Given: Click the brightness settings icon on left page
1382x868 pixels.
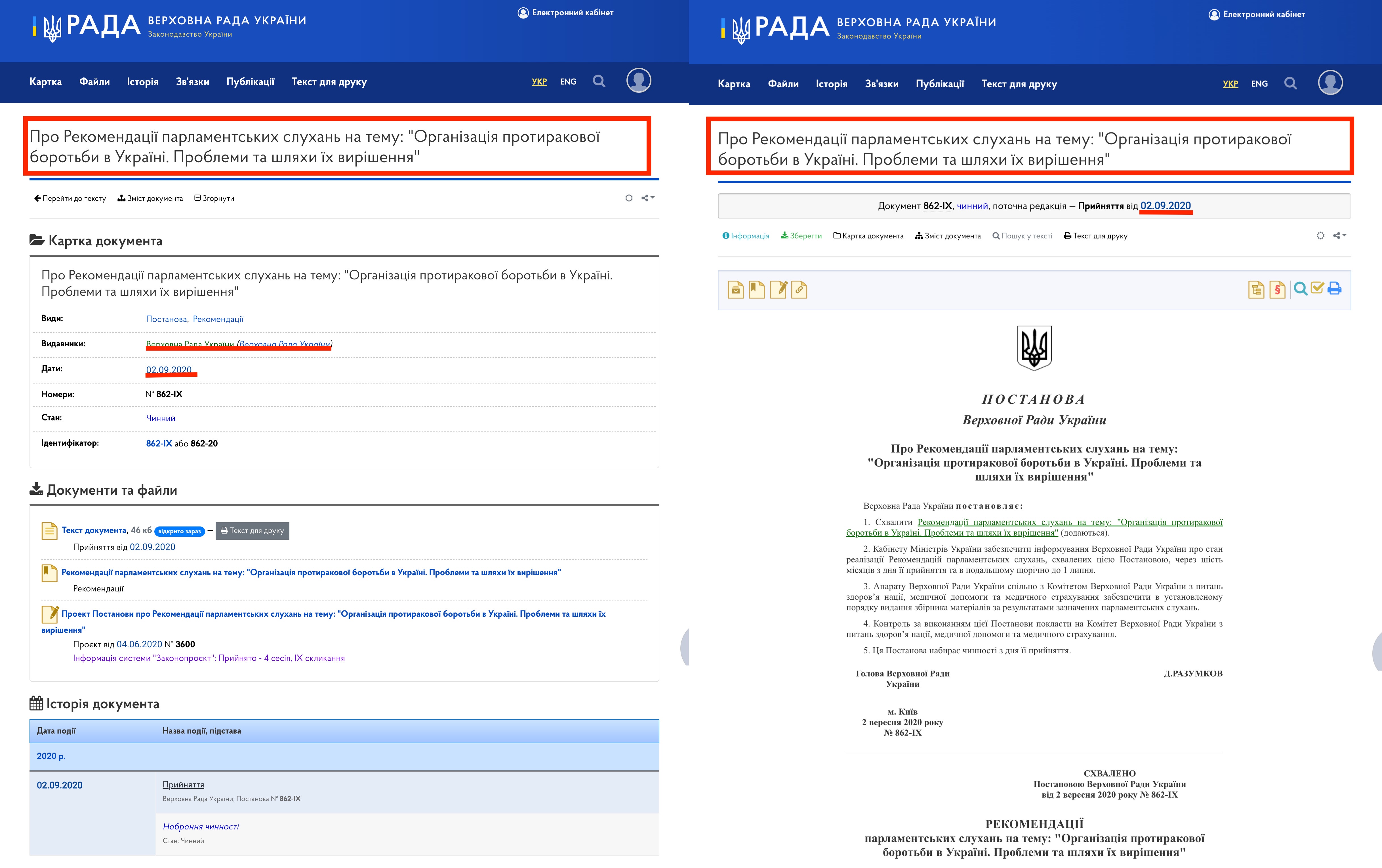Looking at the screenshot, I should (x=629, y=198).
